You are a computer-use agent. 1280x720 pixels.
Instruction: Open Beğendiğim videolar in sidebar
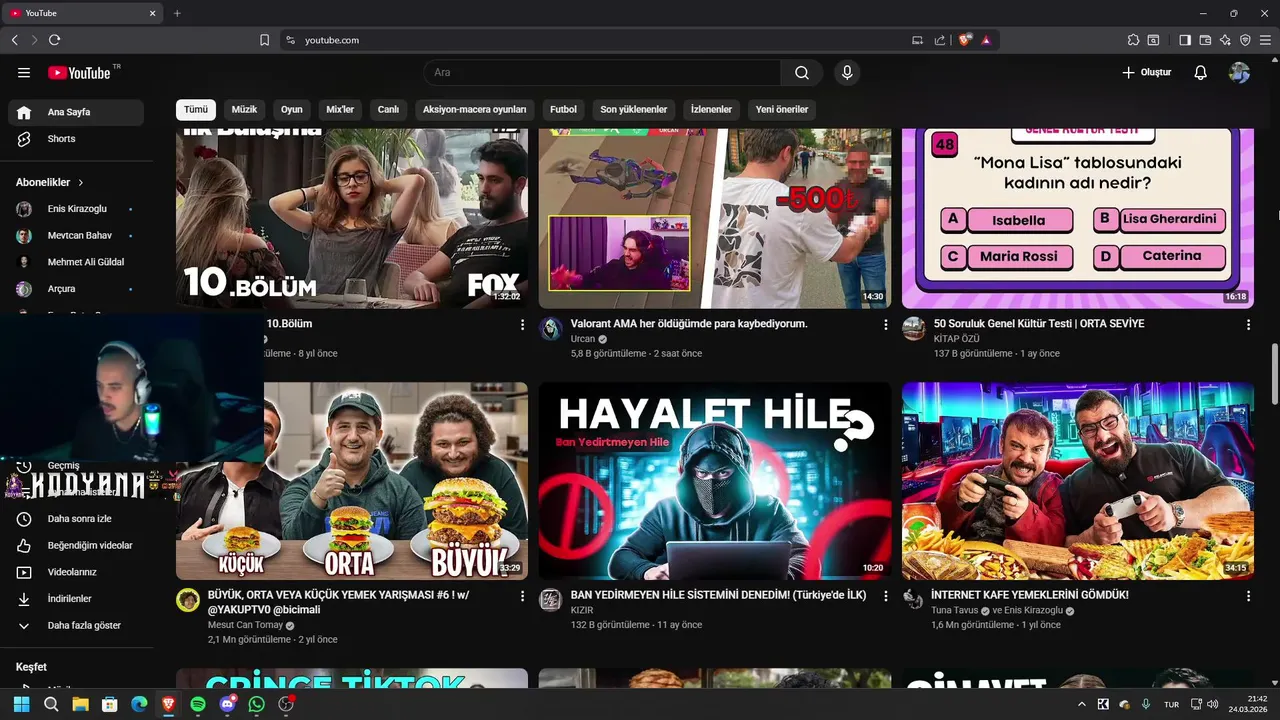(76, 546)
